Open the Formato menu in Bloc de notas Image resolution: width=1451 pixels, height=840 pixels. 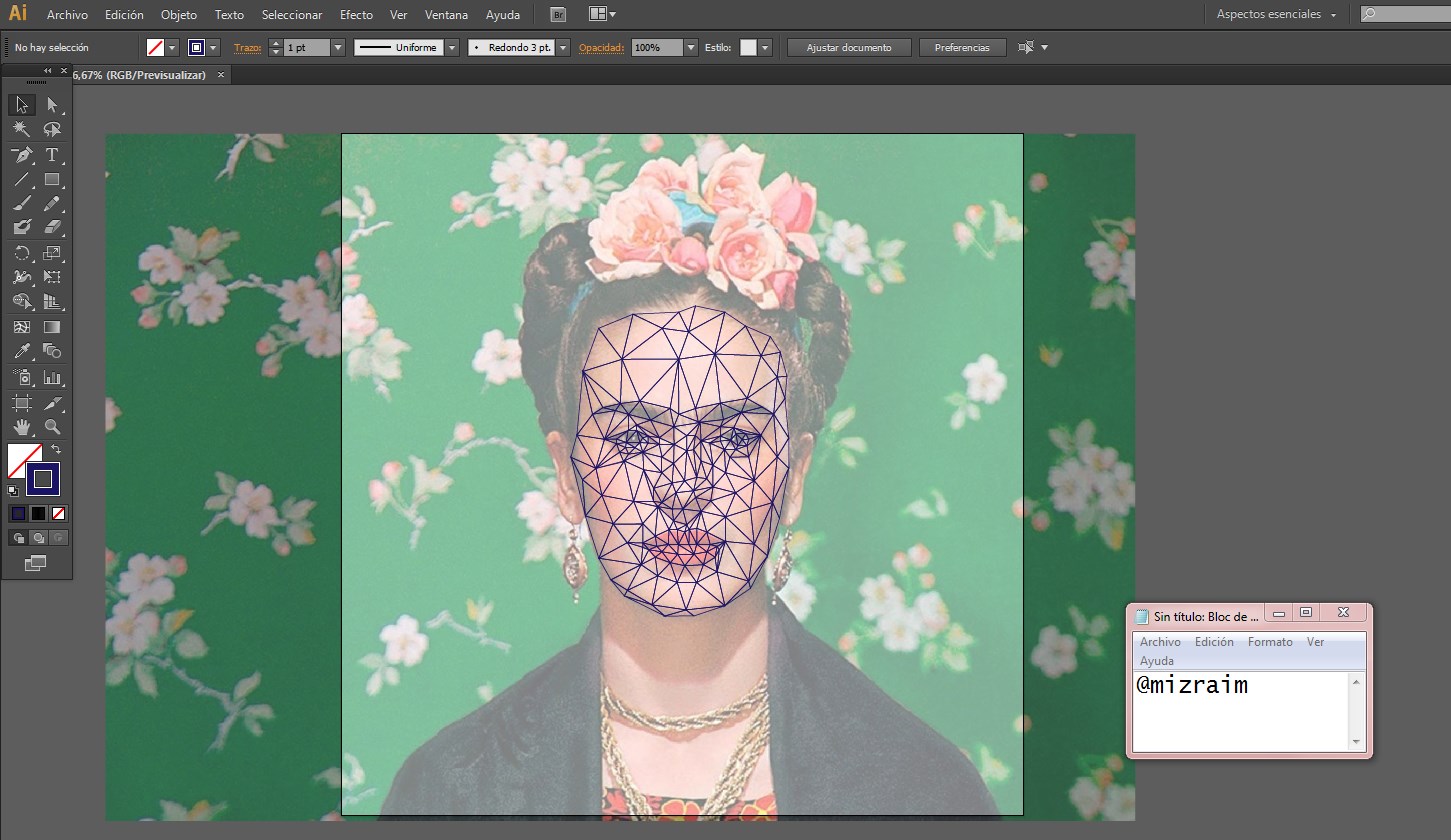[1270, 642]
